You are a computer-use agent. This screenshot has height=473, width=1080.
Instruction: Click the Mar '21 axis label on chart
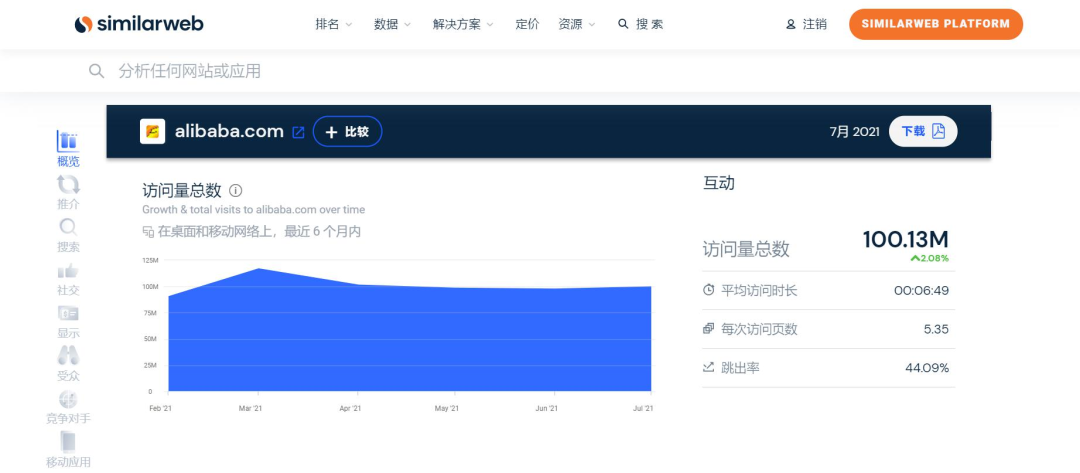click(250, 408)
